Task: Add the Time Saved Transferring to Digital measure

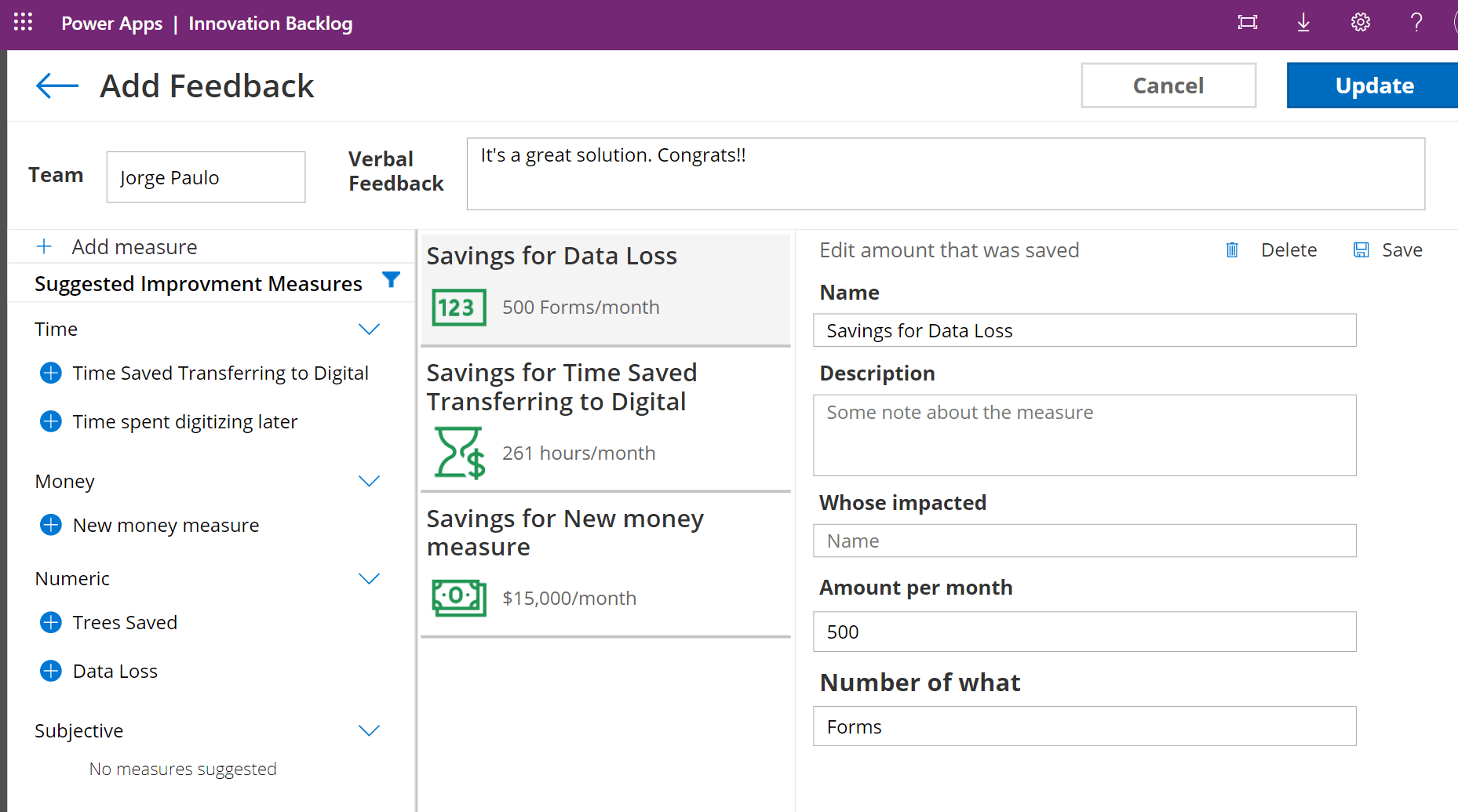Action: coord(51,373)
